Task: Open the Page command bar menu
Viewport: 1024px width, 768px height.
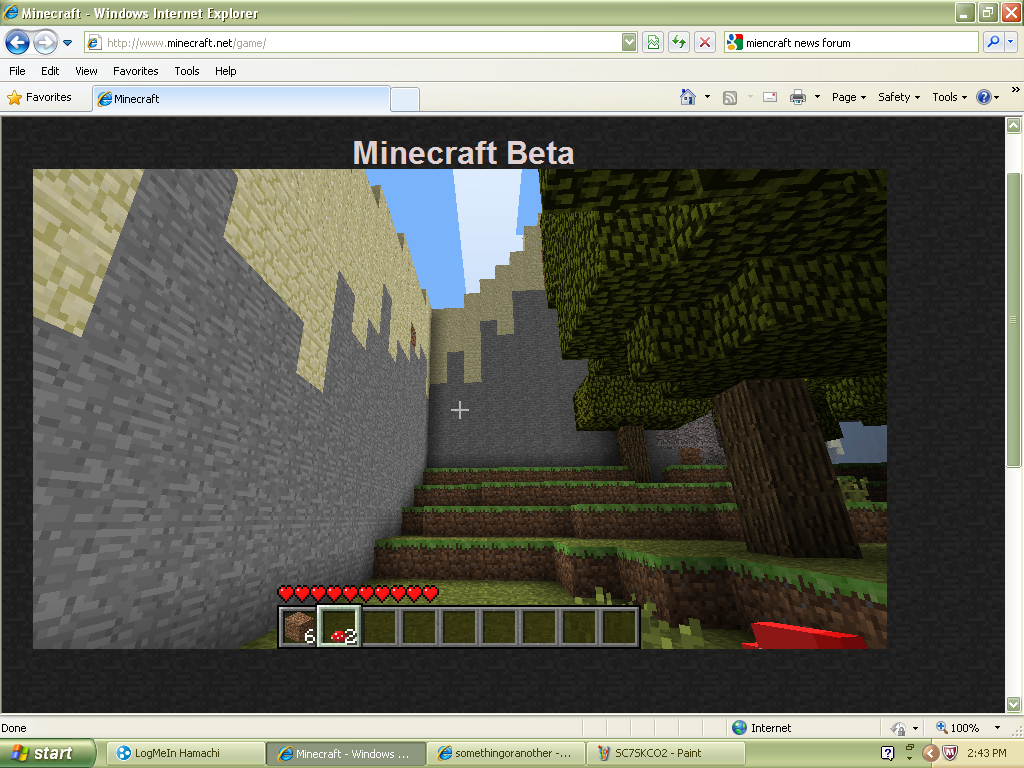Action: pos(849,97)
